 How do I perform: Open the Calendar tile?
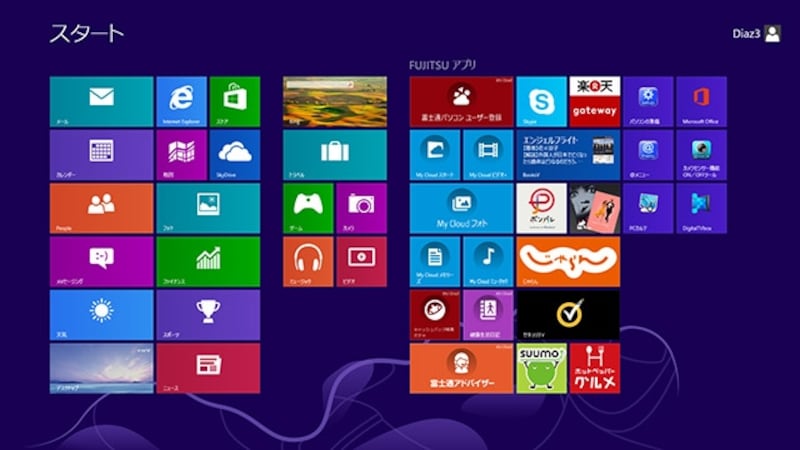point(101,154)
